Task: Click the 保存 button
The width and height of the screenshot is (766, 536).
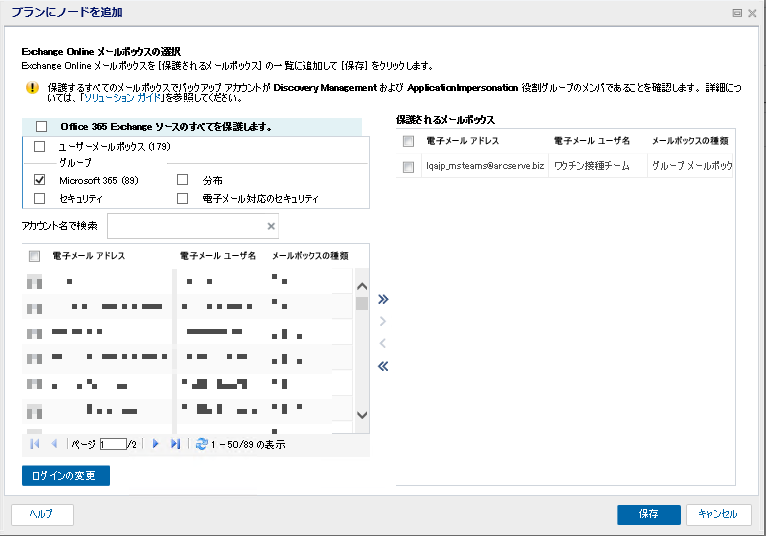Action: pos(649,515)
